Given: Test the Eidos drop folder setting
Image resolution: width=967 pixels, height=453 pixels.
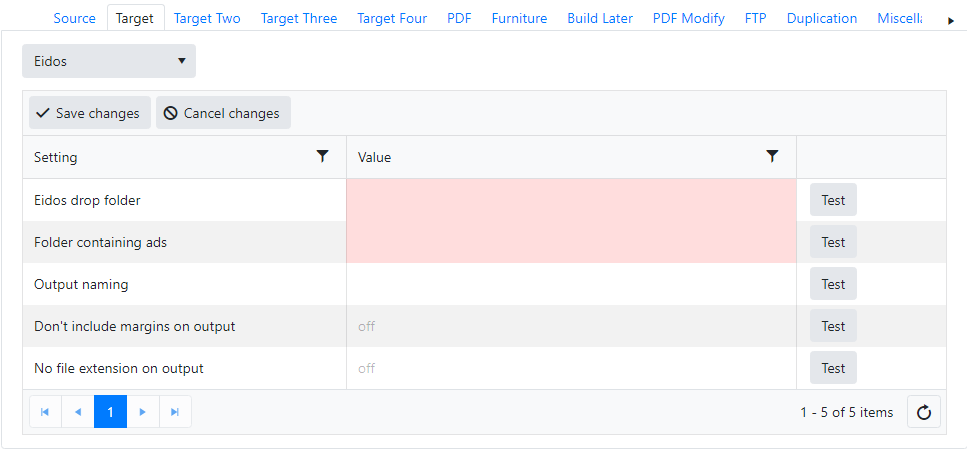Looking at the screenshot, I should click(x=833, y=200).
